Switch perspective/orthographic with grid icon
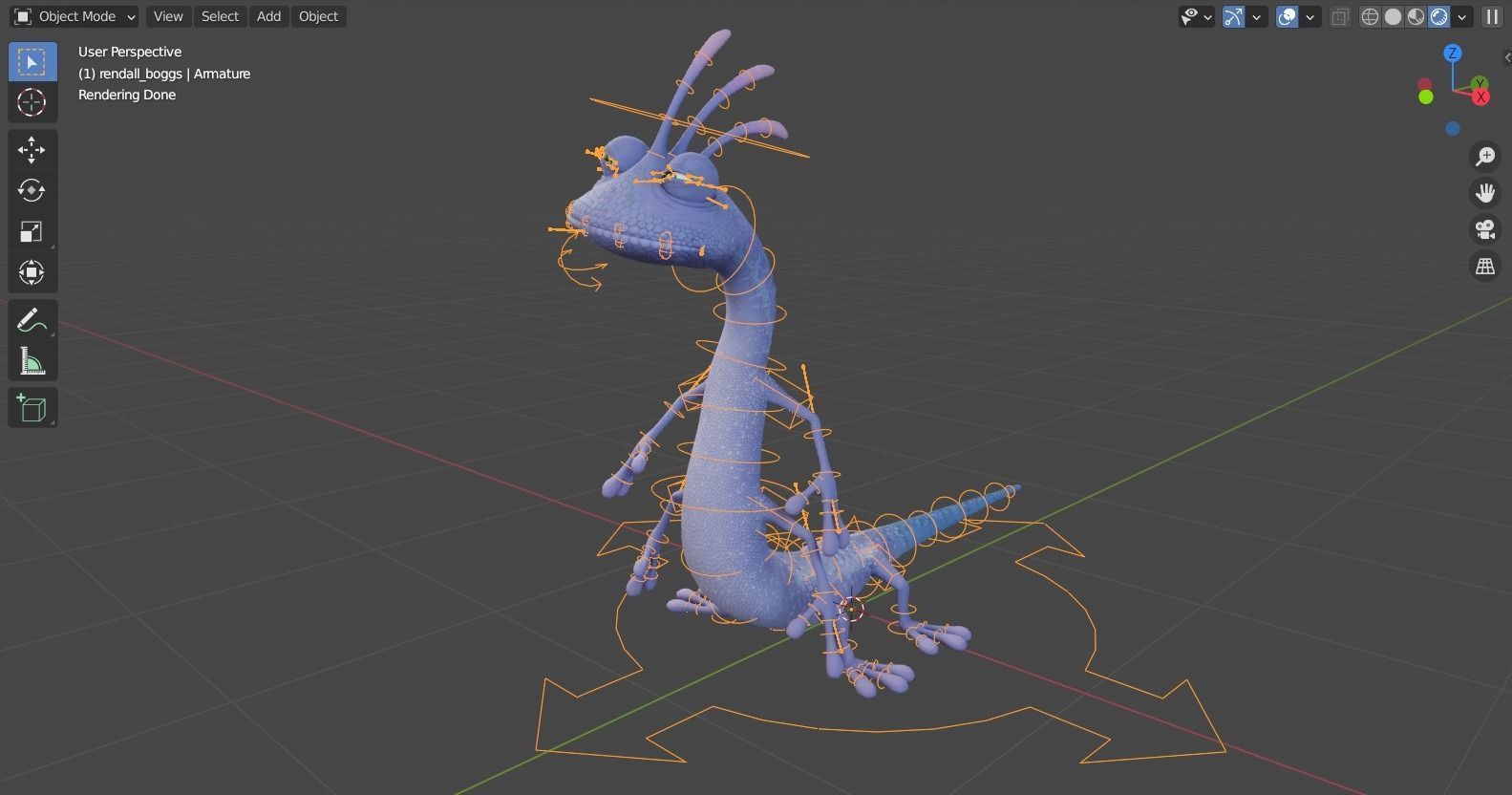This screenshot has width=1512, height=795. (1485, 267)
